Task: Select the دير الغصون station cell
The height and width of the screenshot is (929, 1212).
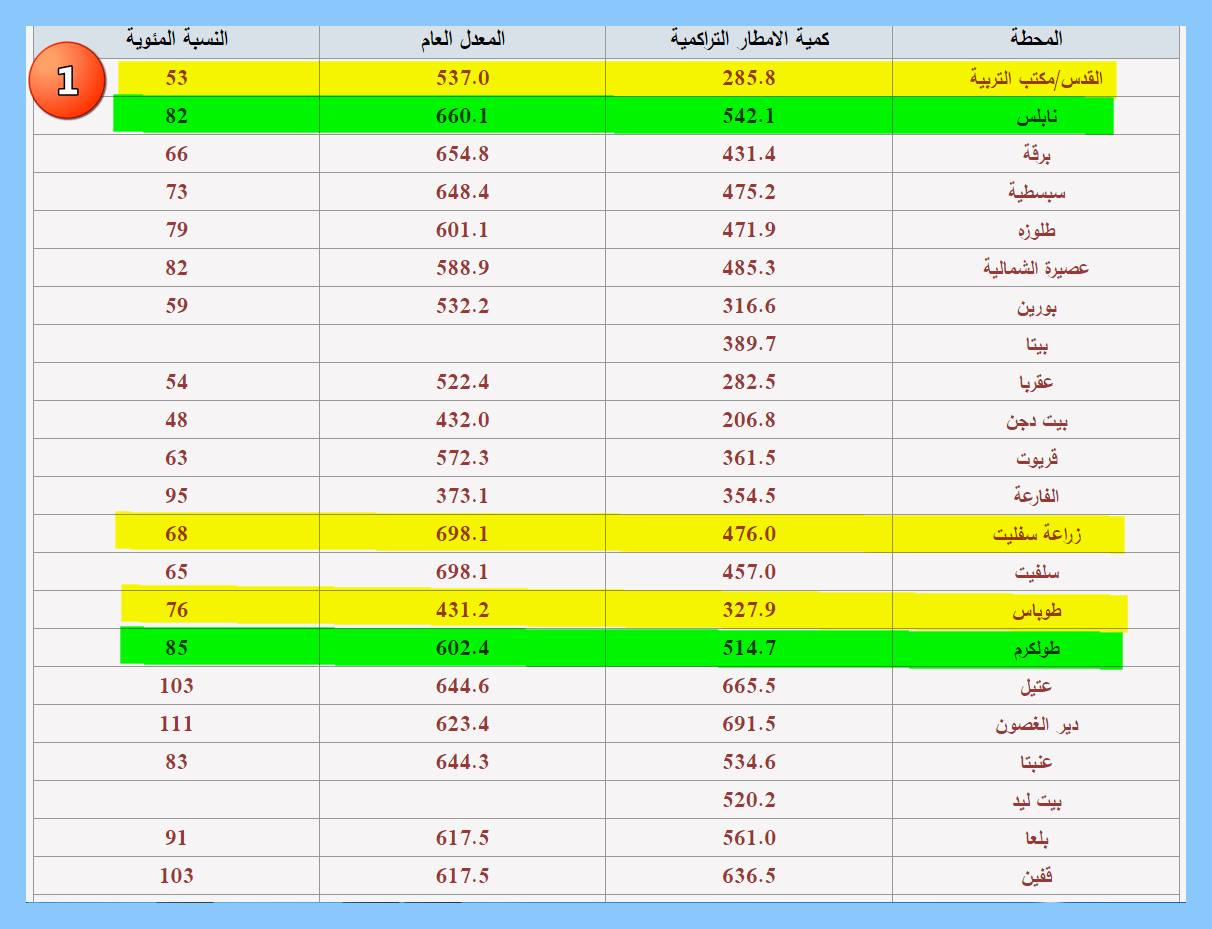Action: pos(1036,724)
